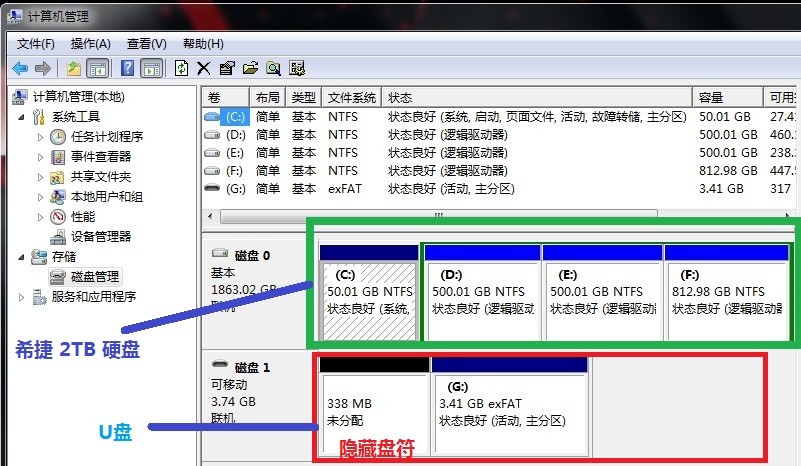Click 状态良好 (逻辑驱动器) status of (D:)
Screen dimensions: 801x466
coord(448,135)
